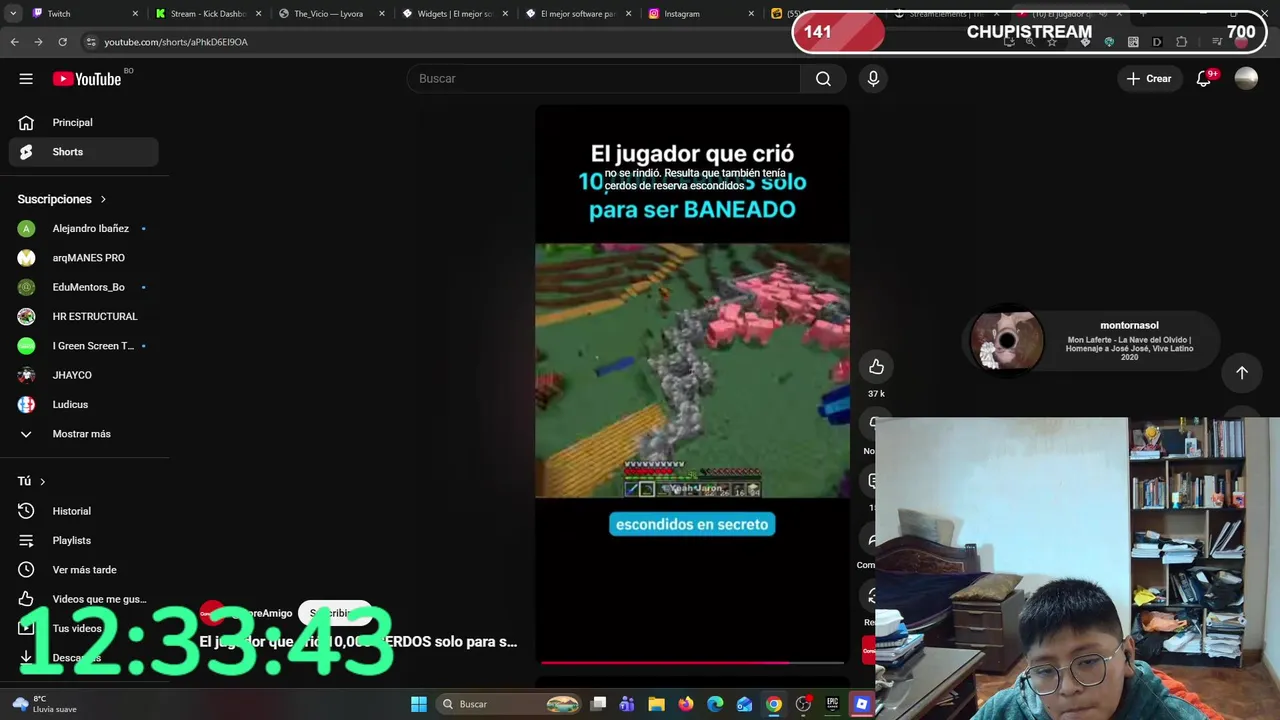Click the browser back arrow
This screenshot has height=720, width=1280.
(x=14, y=42)
